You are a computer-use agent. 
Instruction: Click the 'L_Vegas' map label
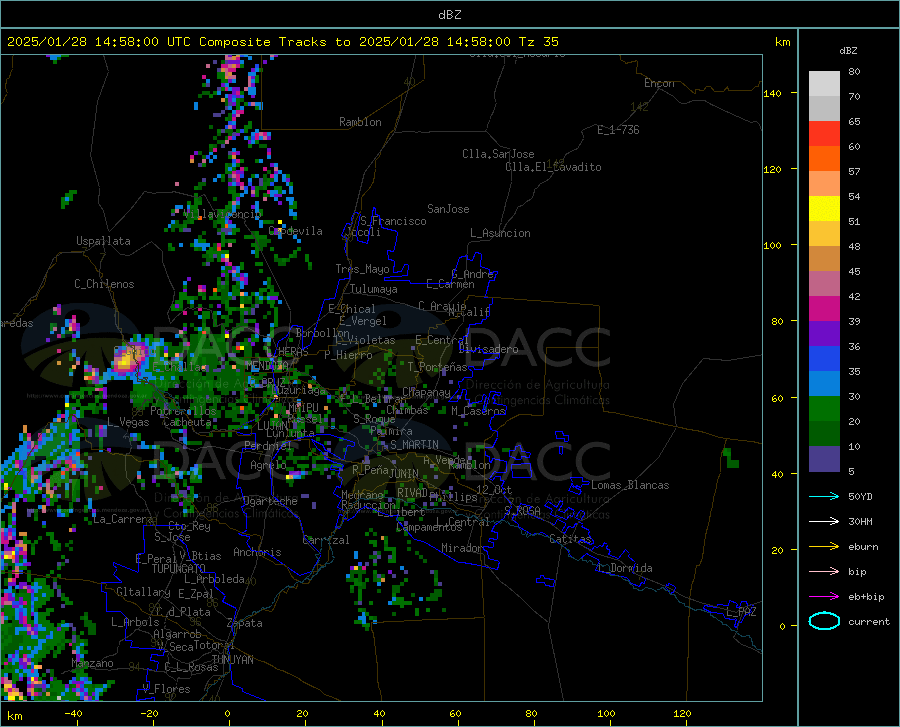[128, 422]
